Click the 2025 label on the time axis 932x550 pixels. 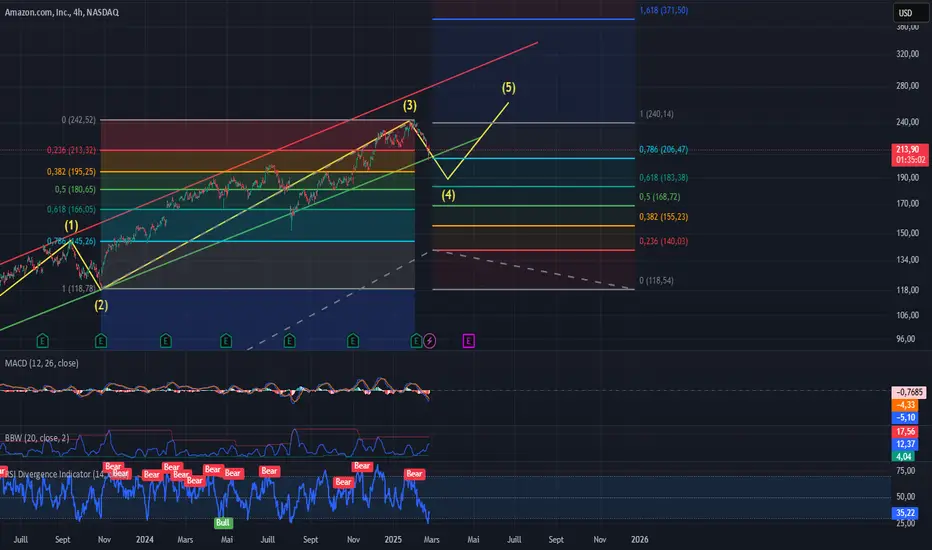tap(393, 539)
